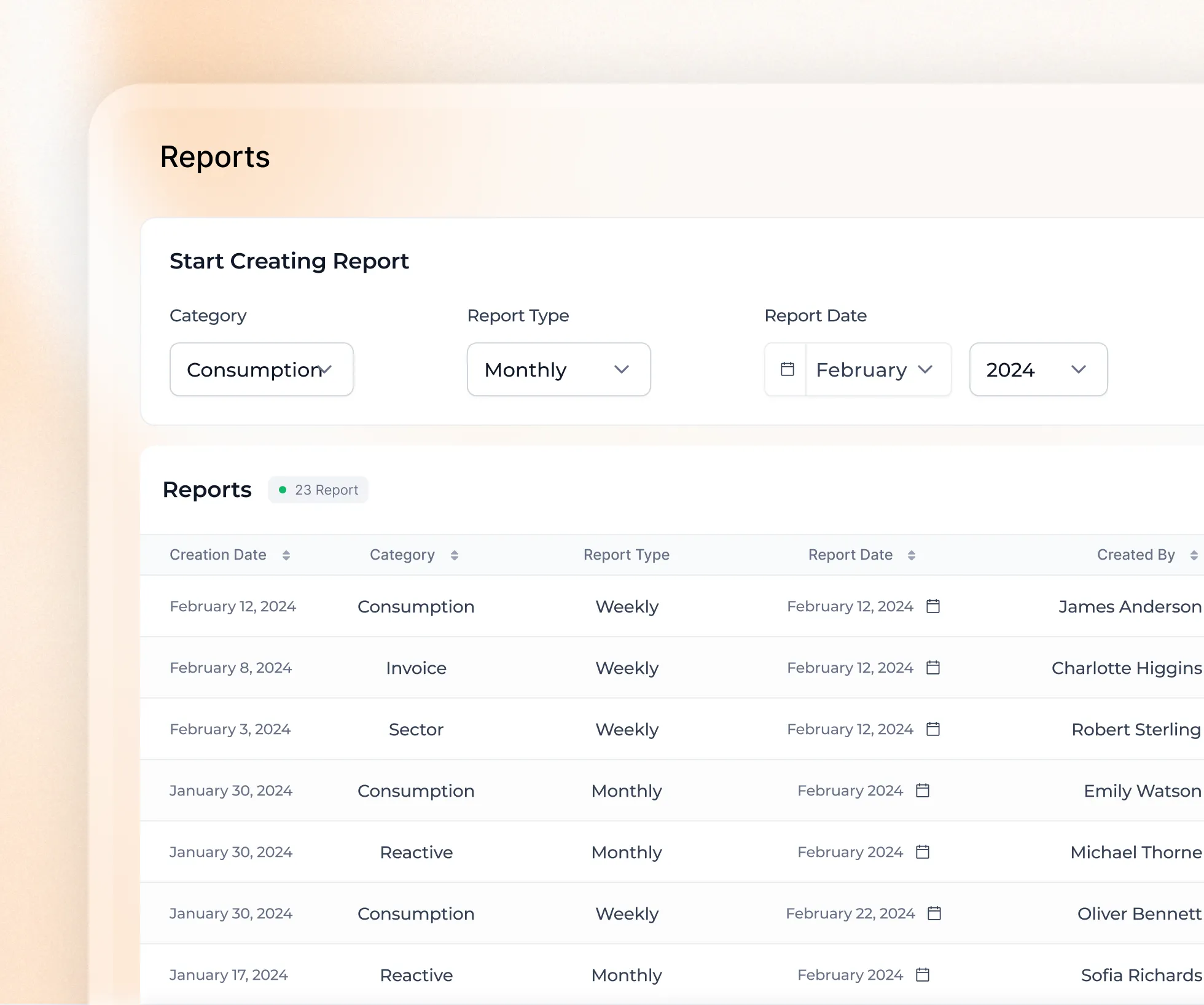Click calendar icon in Sofia Richards row
1204x1005 pixels.
coord(923,975)
